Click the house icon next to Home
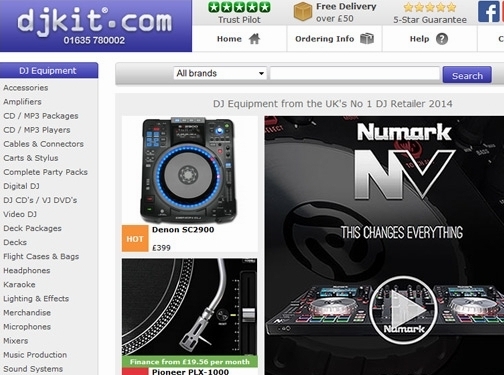The height and width of the screenshot is (375, 504). pyautogui.click(x=254, y=39)
